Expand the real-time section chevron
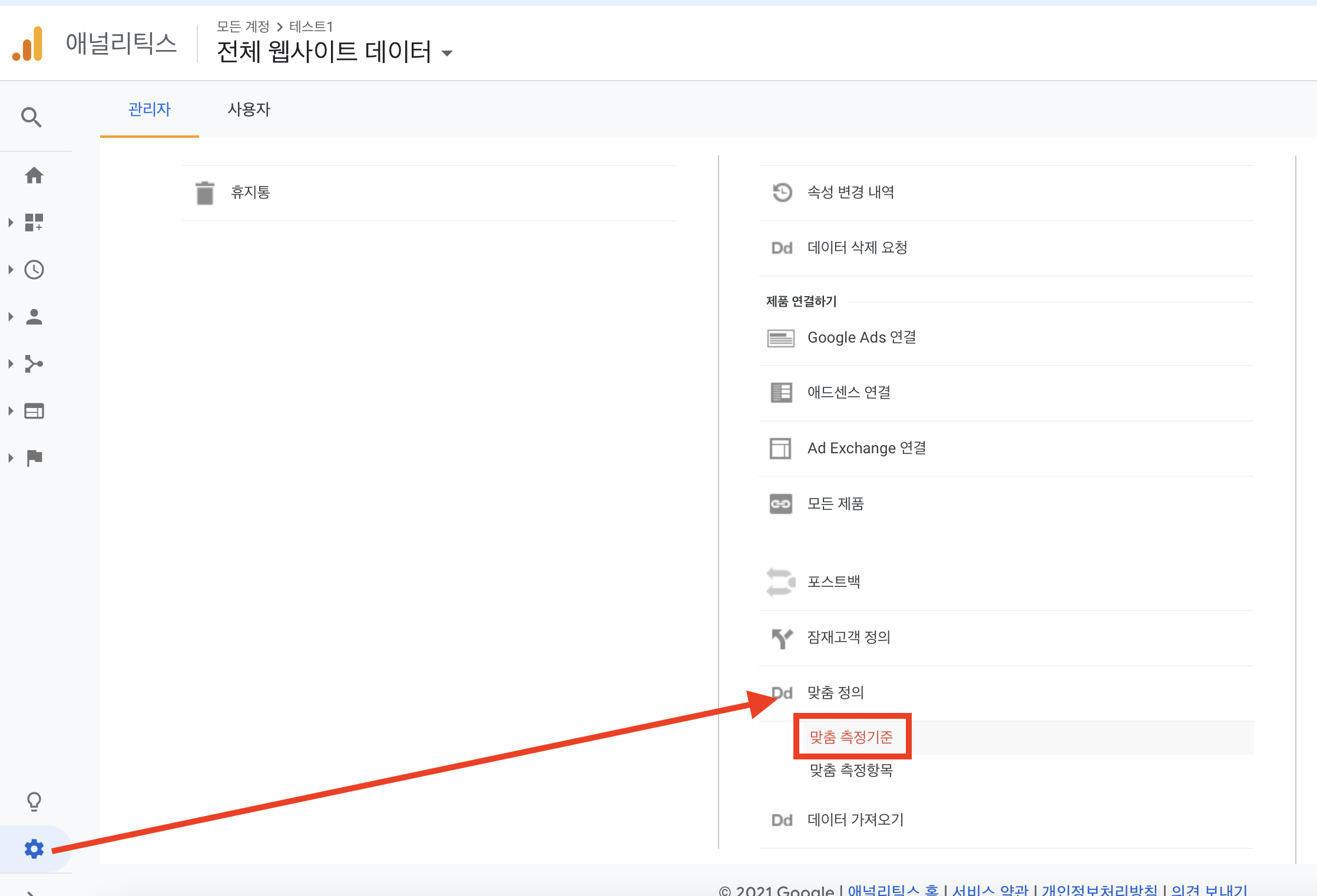The image size is (1317, 896). [x=10, y=270]
